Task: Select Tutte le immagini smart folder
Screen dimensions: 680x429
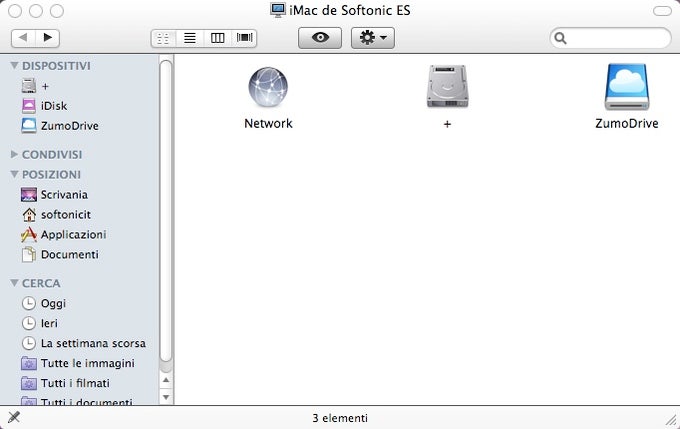Action: click(x=78, y=363)
